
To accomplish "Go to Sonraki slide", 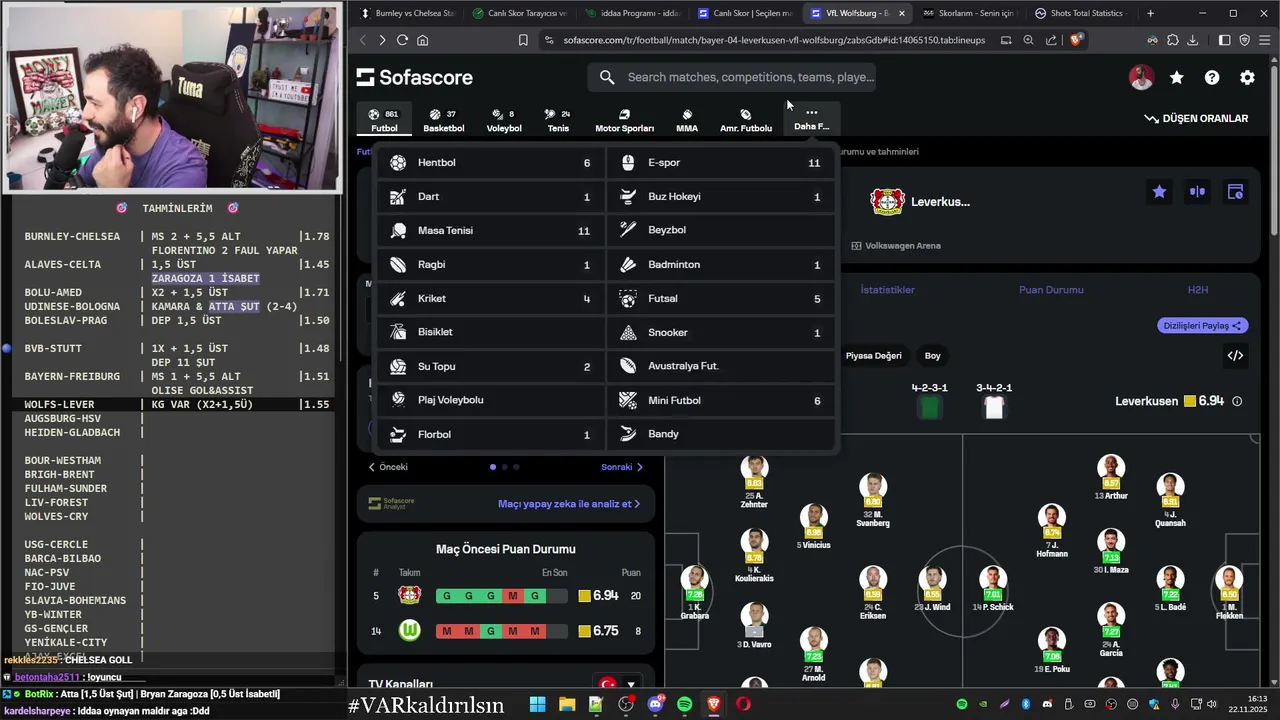I will [622, 467].
